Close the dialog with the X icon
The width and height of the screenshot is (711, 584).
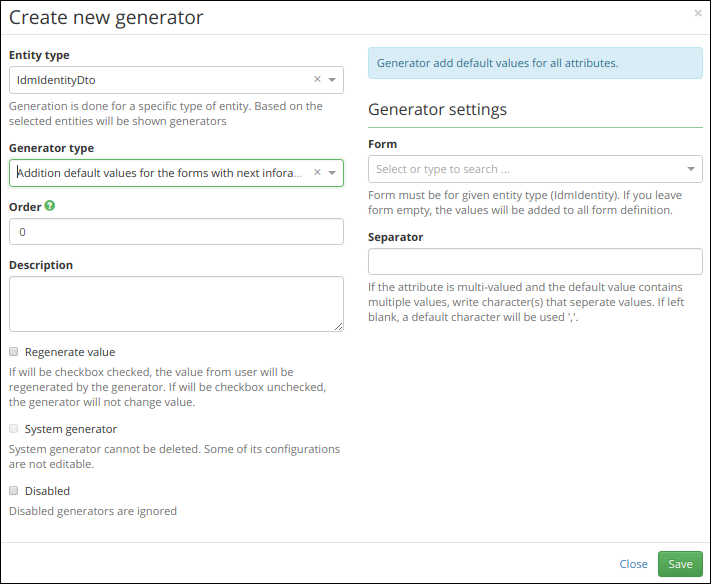(x=698, y=13)
